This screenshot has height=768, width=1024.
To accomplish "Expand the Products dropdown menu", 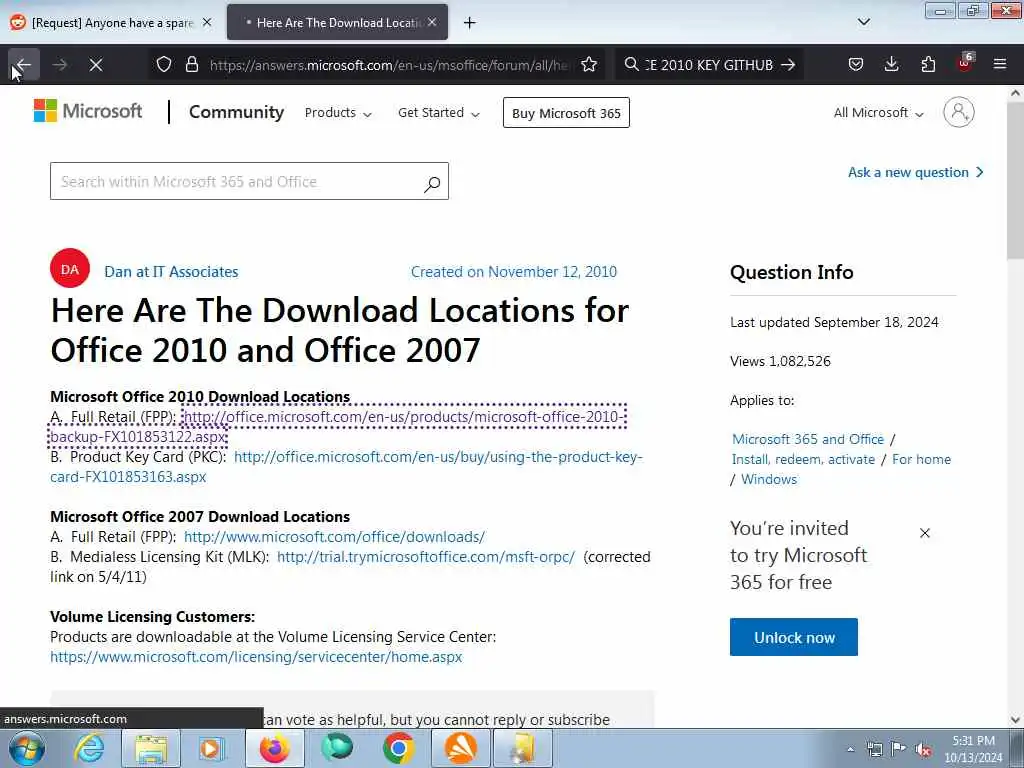I will coord(338,113).
